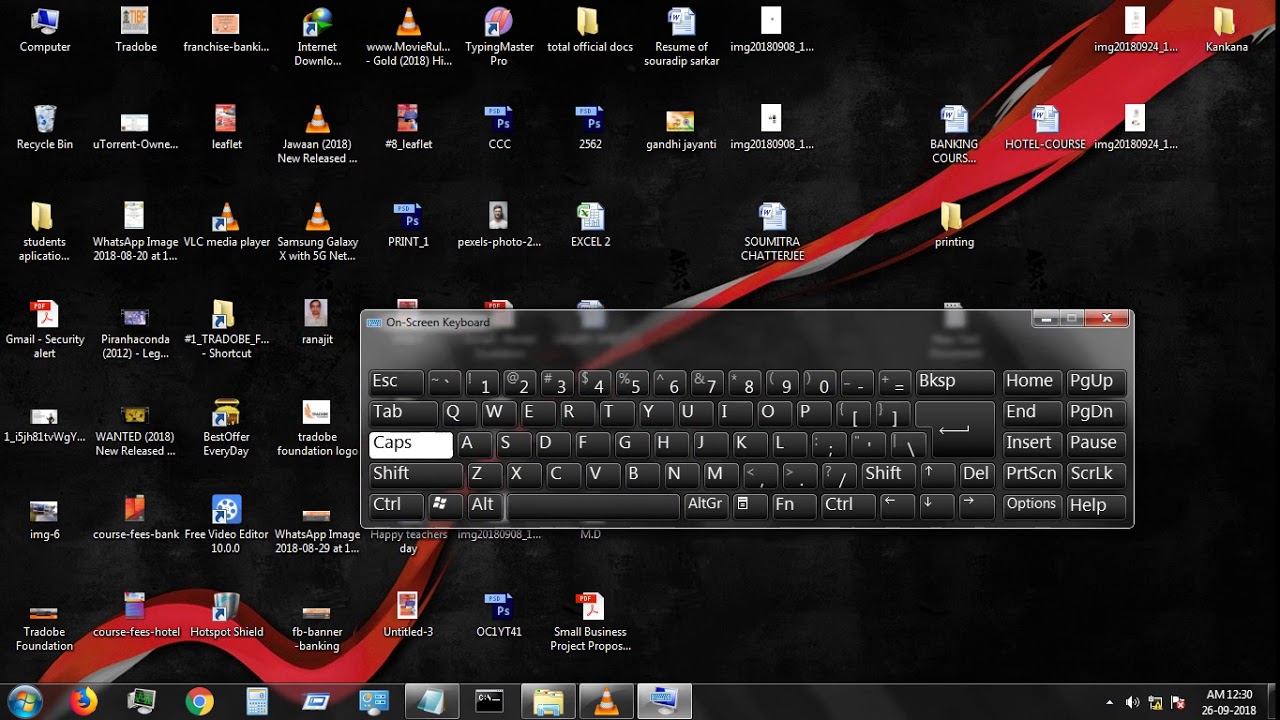Select the total official docs folder

[x=590, y=30]
